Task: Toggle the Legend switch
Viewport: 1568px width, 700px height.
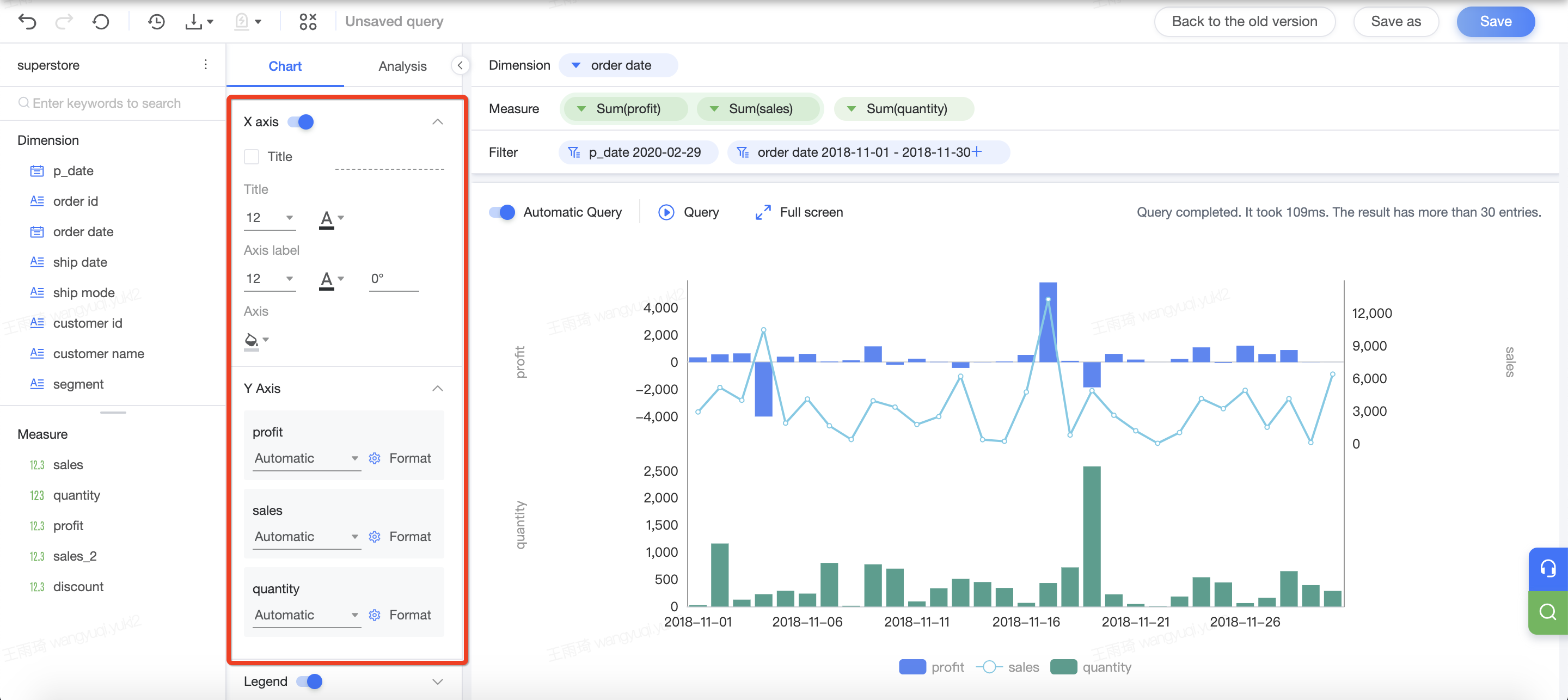Action: [x=309, y=681]
